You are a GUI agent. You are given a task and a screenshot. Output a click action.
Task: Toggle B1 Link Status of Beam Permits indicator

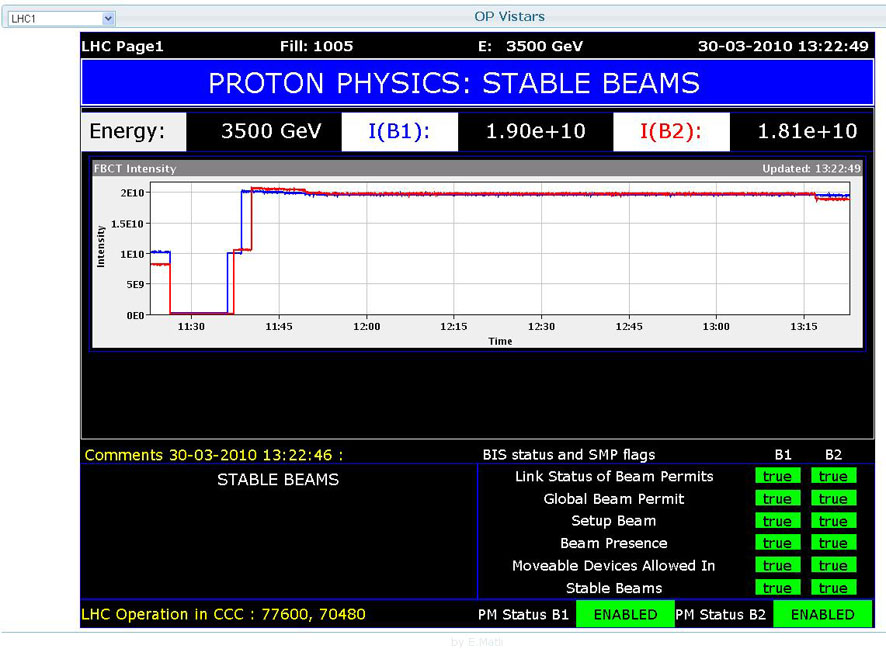click(777, 476)
